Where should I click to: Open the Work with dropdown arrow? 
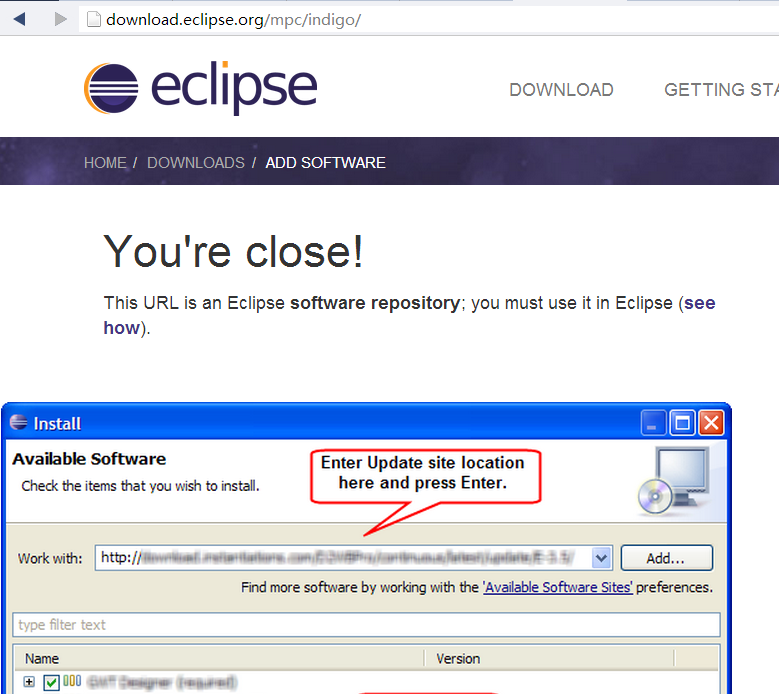[601, 558]
